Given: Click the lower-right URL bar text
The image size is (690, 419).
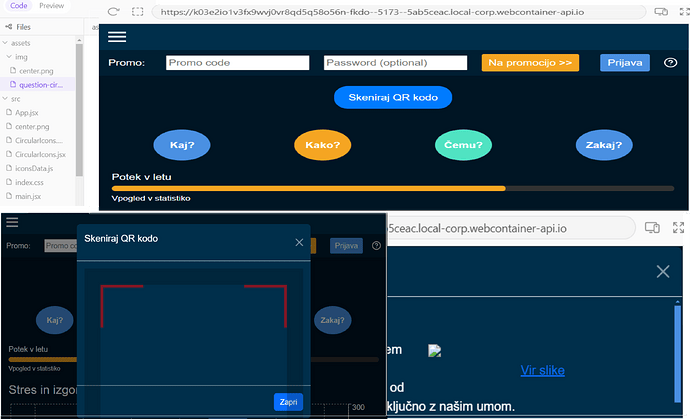Looking at the screenshot, I should pyautogui.click(x=477, y=228).
